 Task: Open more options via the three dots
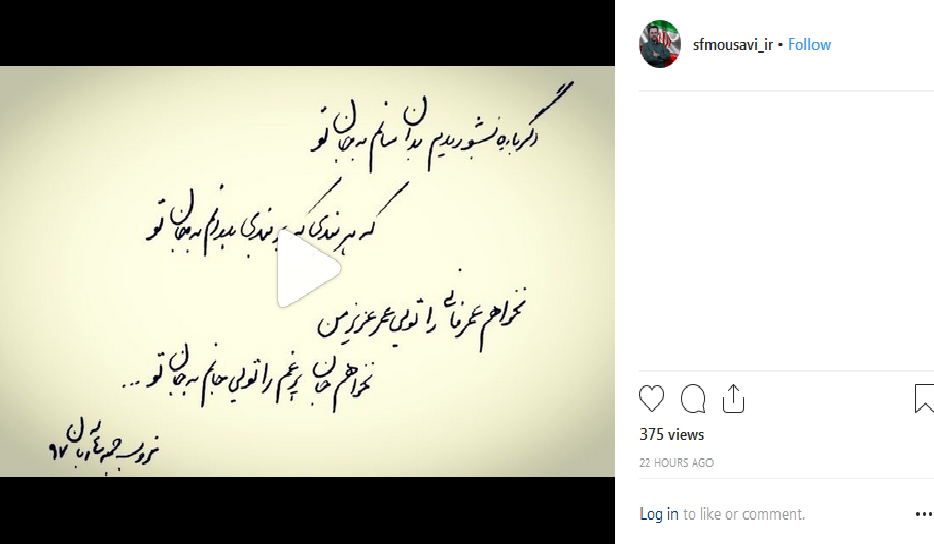coord(924,514)
